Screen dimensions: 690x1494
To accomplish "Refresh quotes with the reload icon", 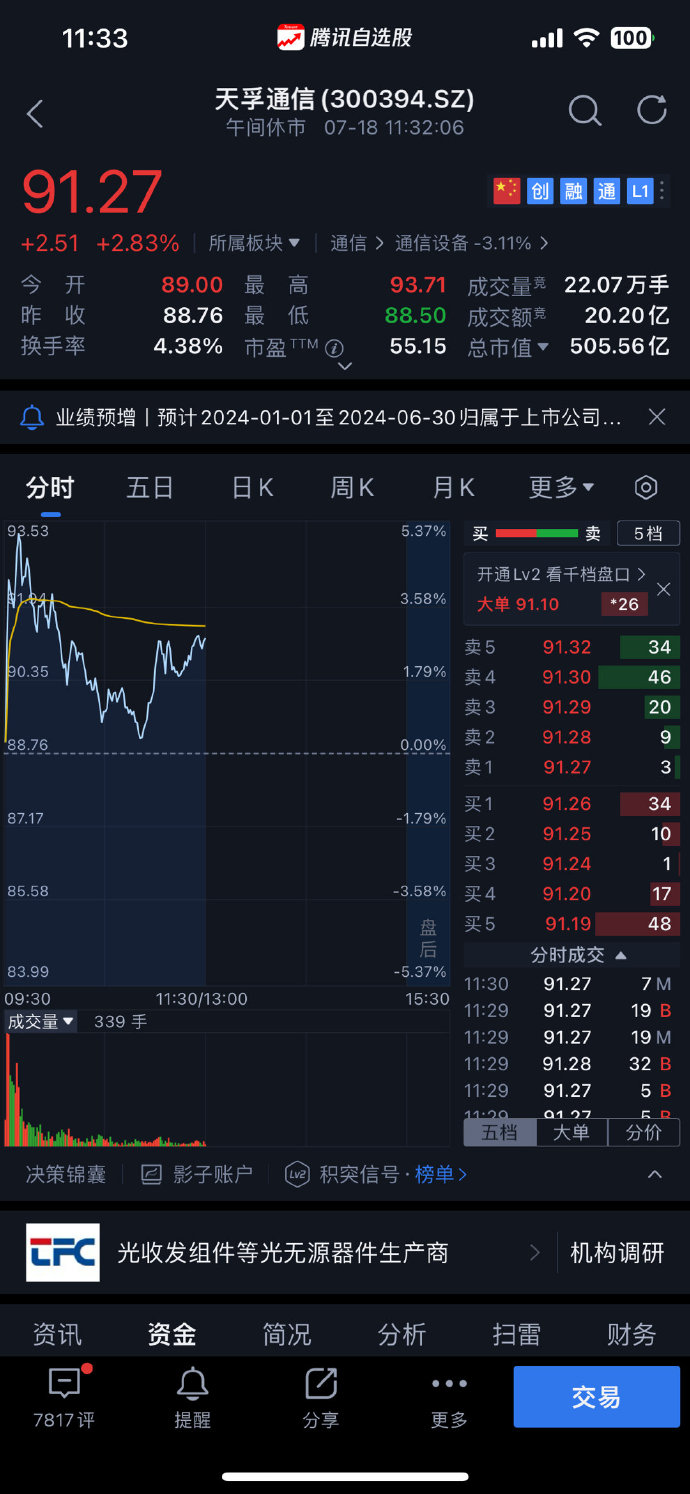I will pyautogui.click(x=651, y=111).
